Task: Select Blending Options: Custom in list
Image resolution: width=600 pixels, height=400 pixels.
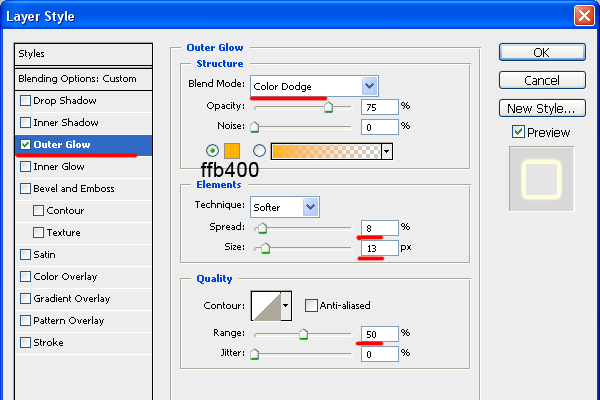Action: pyautogui.click(x=77, y=78)
